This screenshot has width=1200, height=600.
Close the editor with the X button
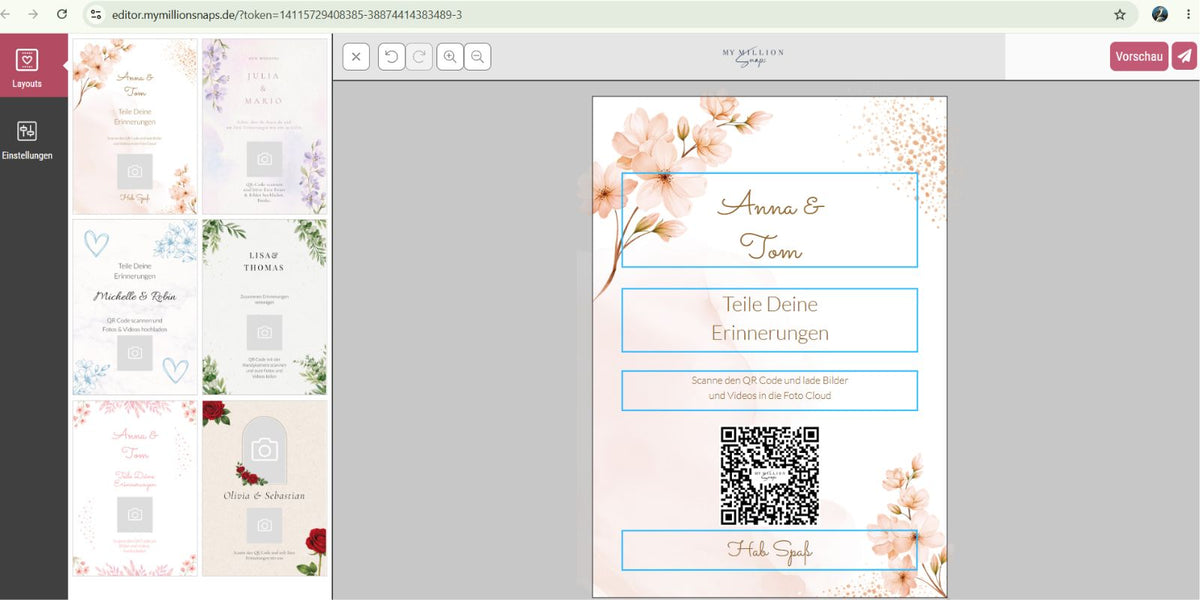[356, 57]
